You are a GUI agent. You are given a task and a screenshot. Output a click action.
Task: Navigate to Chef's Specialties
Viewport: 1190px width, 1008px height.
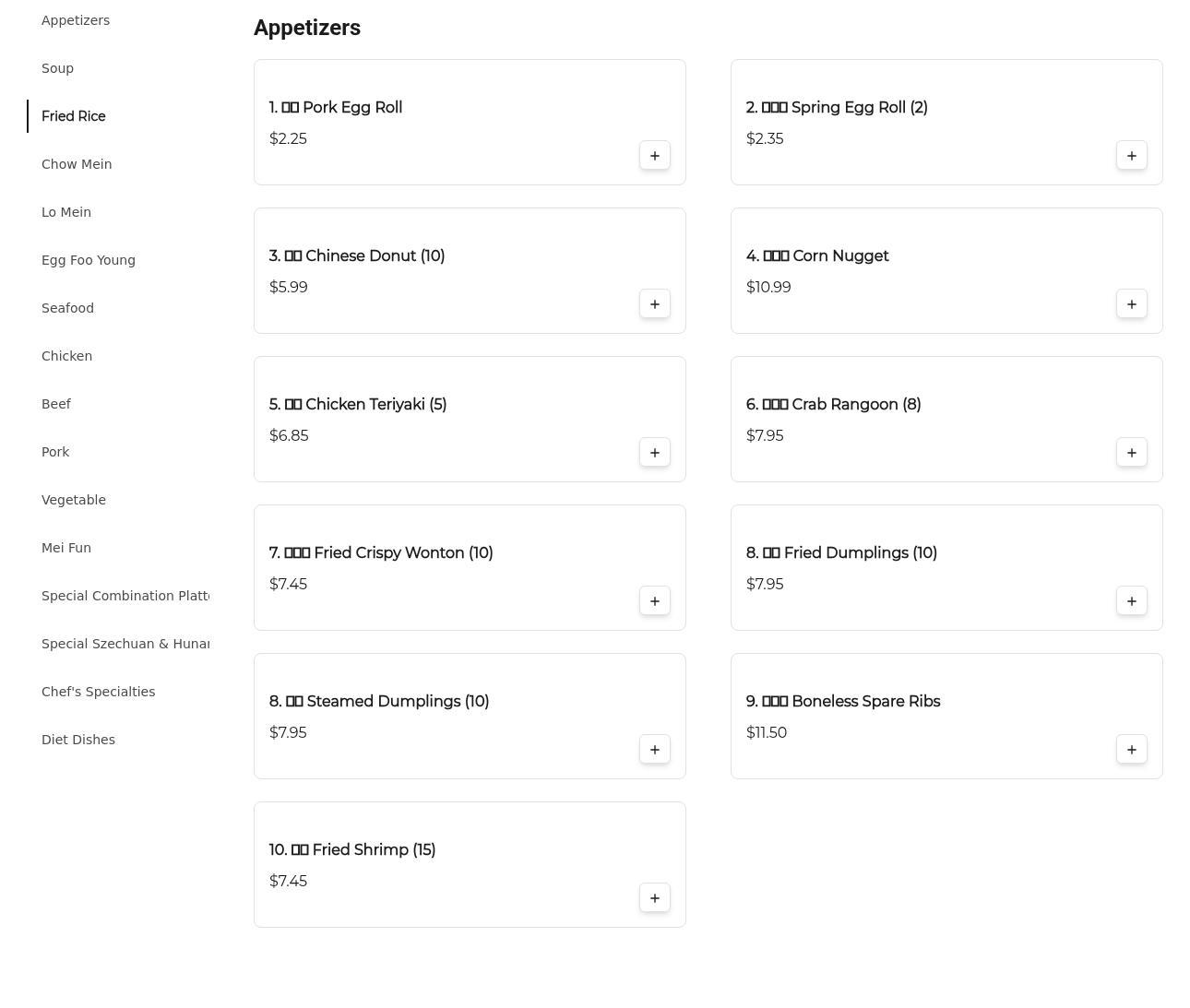(x=98, y=692)
